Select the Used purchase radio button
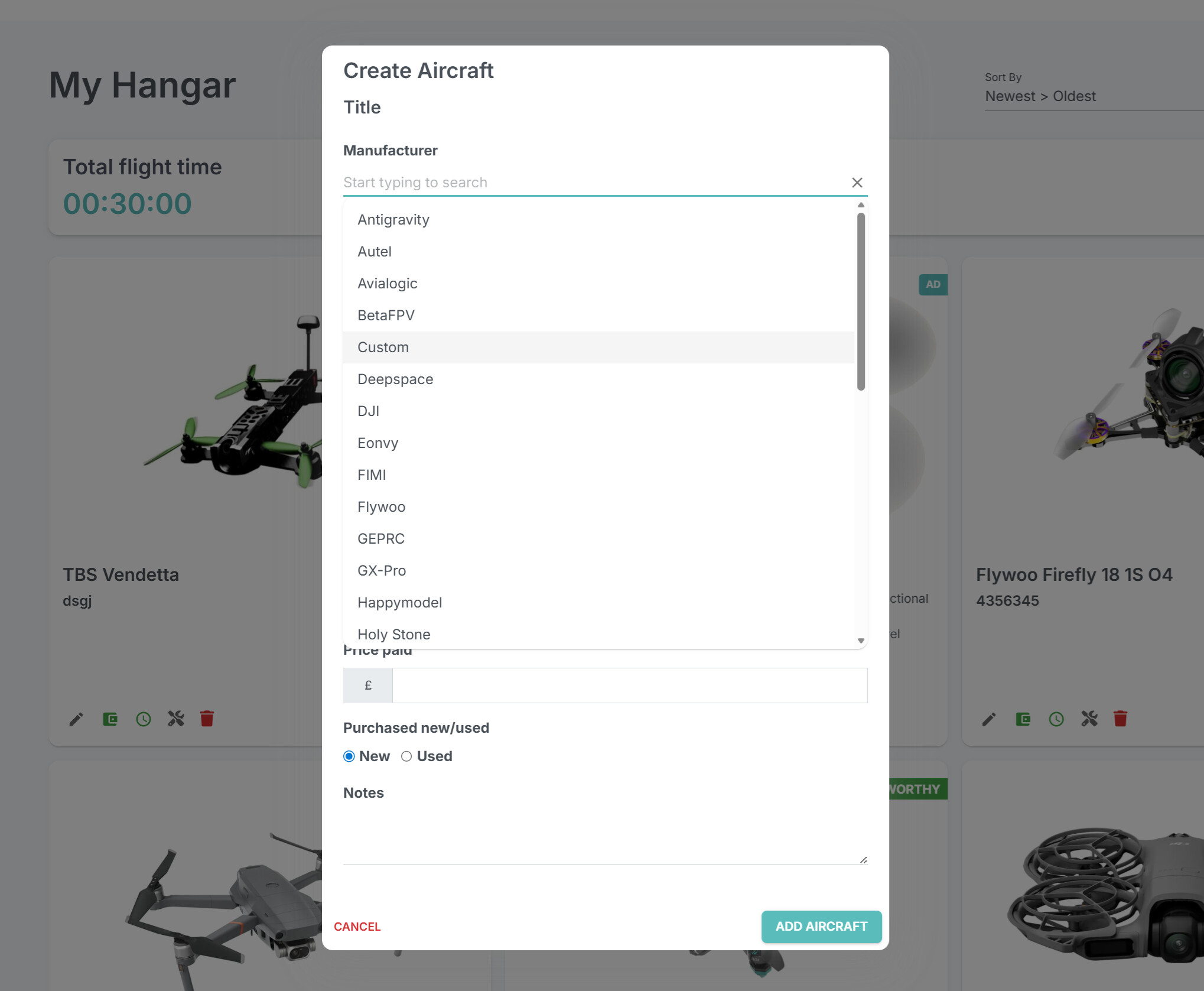 [x=406, y=756]
